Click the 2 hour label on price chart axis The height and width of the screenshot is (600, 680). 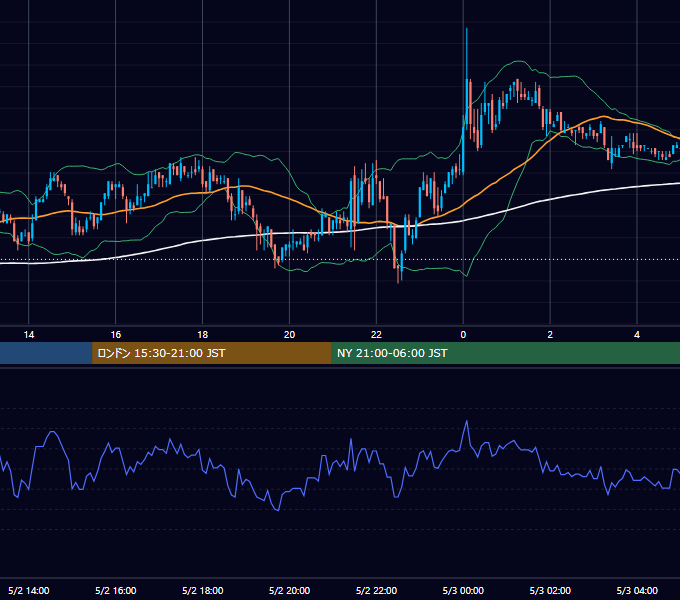(x=550, y=335)
